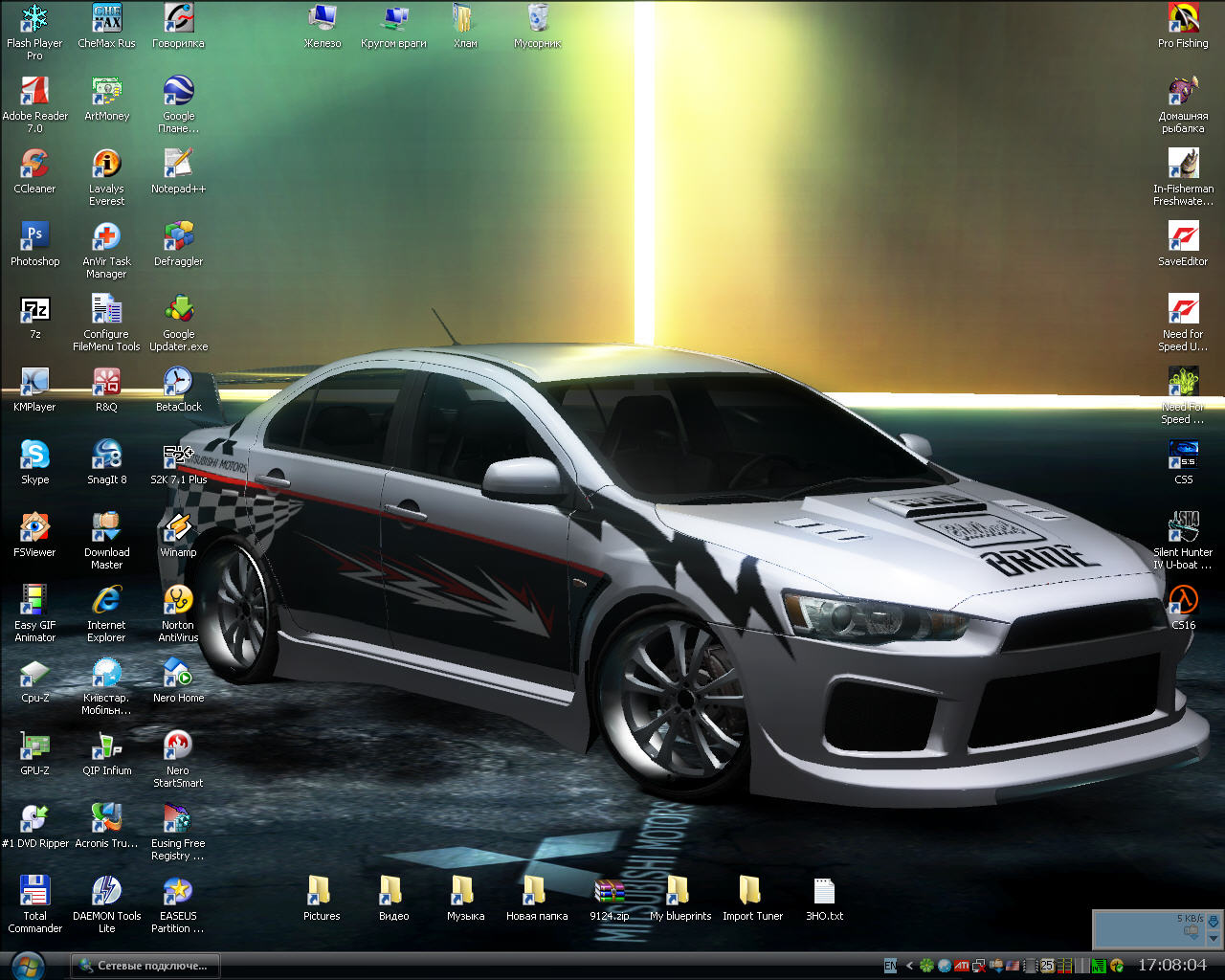Click the Norton AntiVirus shortcut
The image size is (1225, 980).
tap(178, 601)
